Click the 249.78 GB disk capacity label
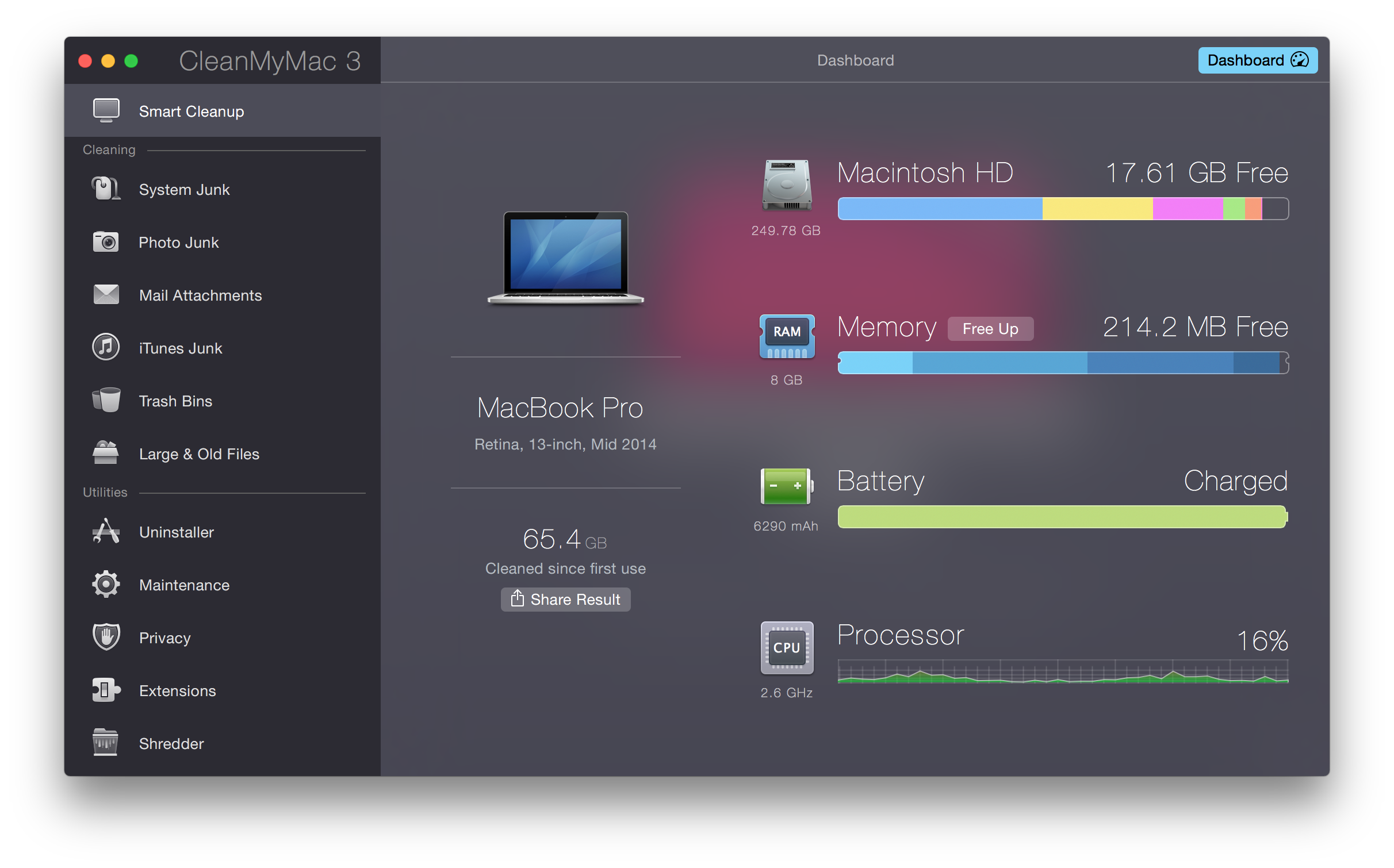This screenshot has height=868, width=1394. point(786,231)
